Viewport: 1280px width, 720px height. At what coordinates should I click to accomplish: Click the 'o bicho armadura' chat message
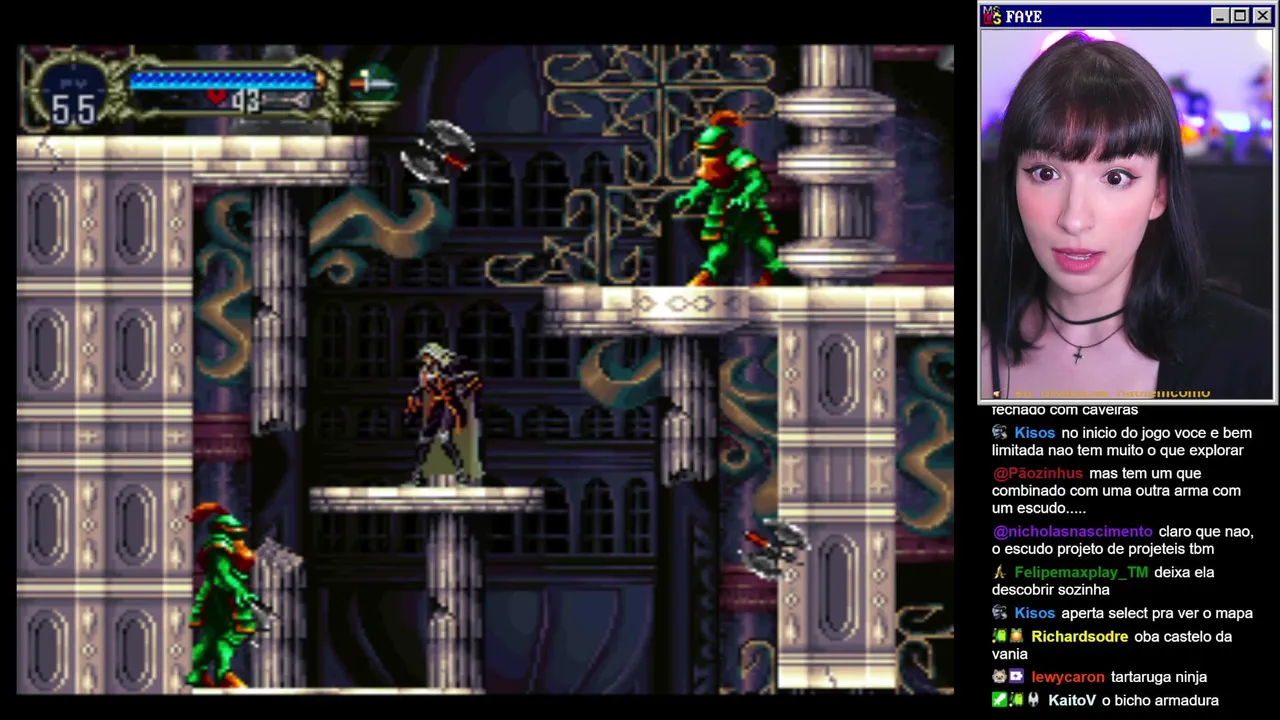[1160, 701]
